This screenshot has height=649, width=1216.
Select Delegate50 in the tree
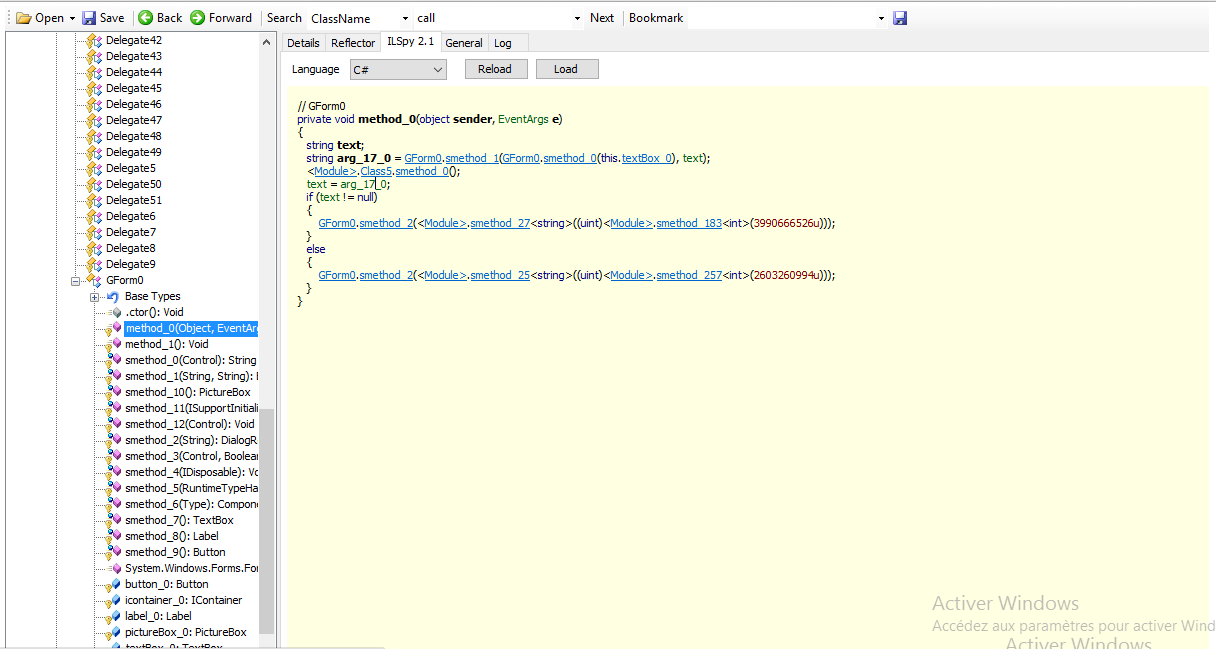[133, 184]
